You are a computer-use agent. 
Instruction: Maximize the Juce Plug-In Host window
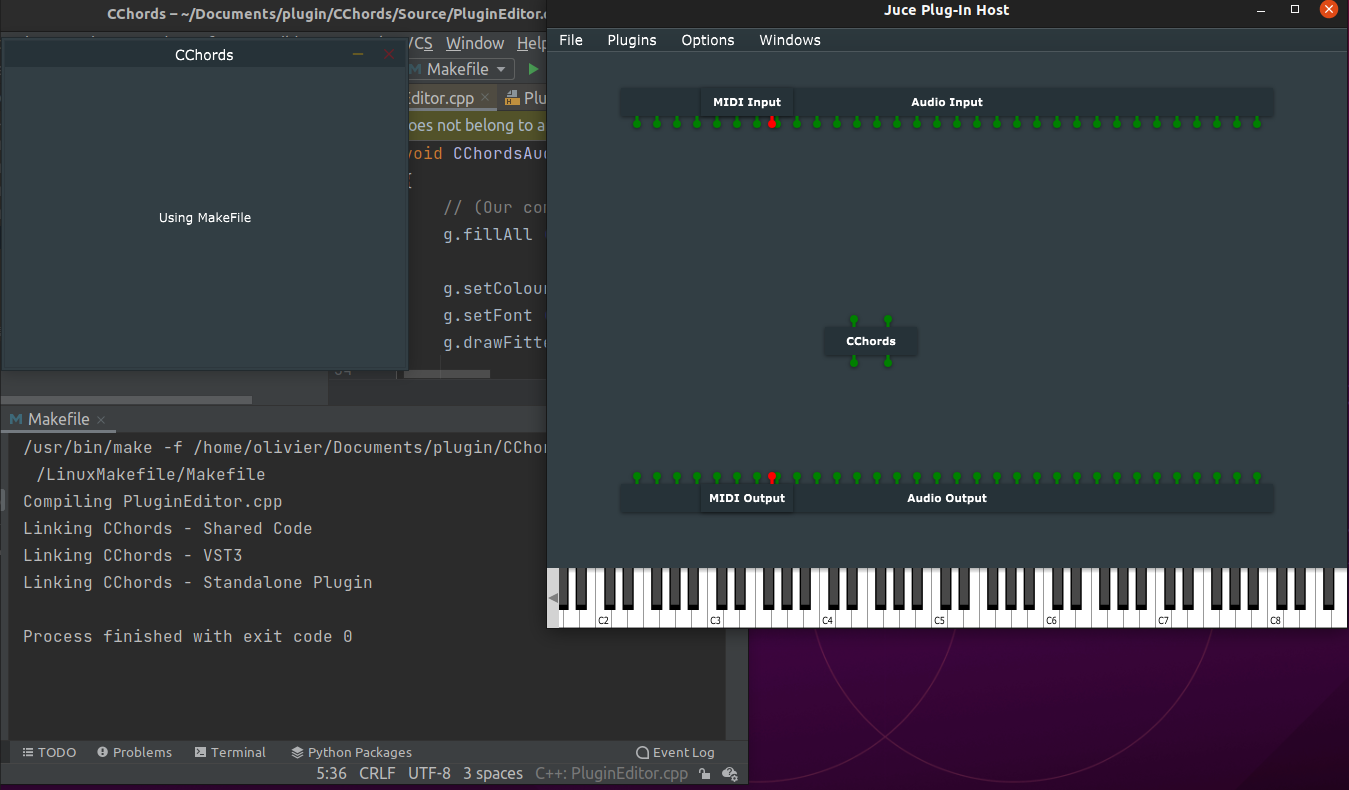pos(1295,9)
